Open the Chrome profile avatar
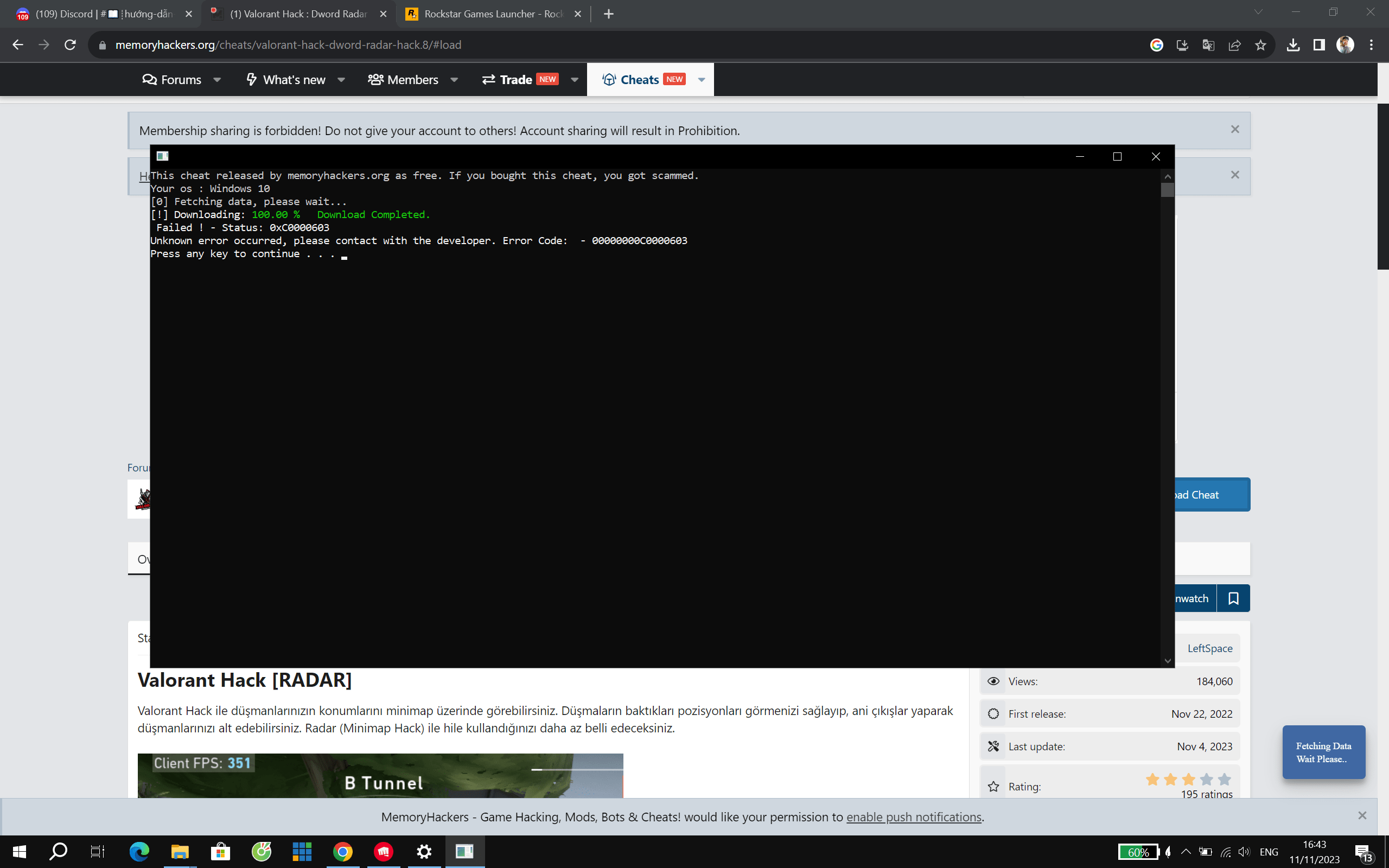The height and width of the screenshot is (868, 1389). coord(1346,45)
